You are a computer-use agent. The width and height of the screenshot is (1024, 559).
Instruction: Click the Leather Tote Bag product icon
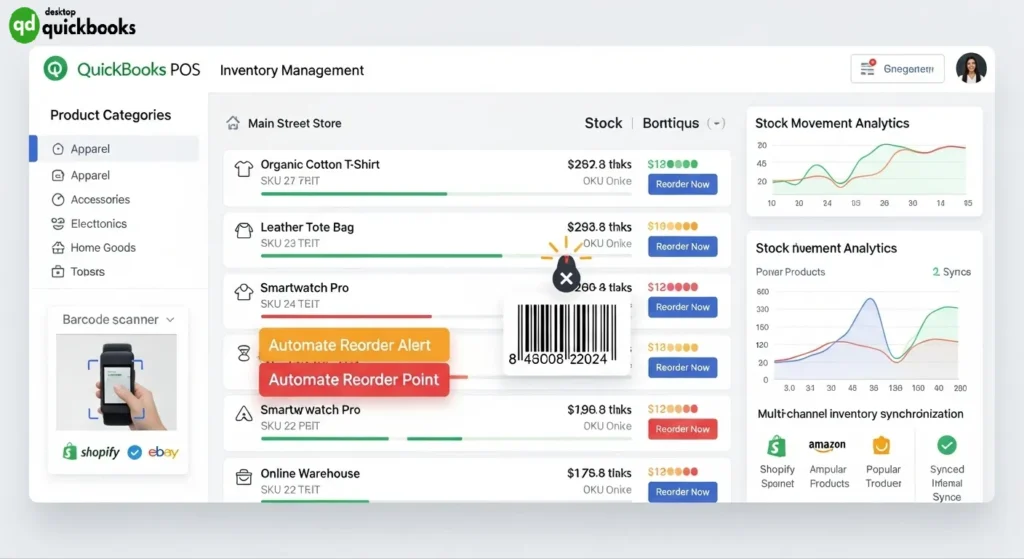coord(242,231)
